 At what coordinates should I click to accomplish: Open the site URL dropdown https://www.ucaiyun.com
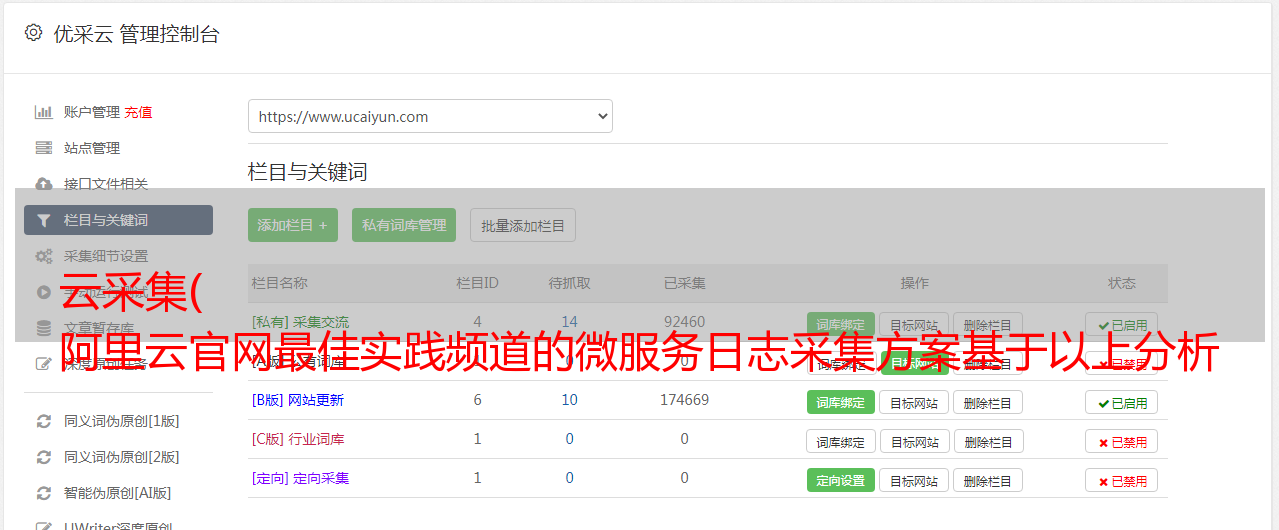click(430, 116)
